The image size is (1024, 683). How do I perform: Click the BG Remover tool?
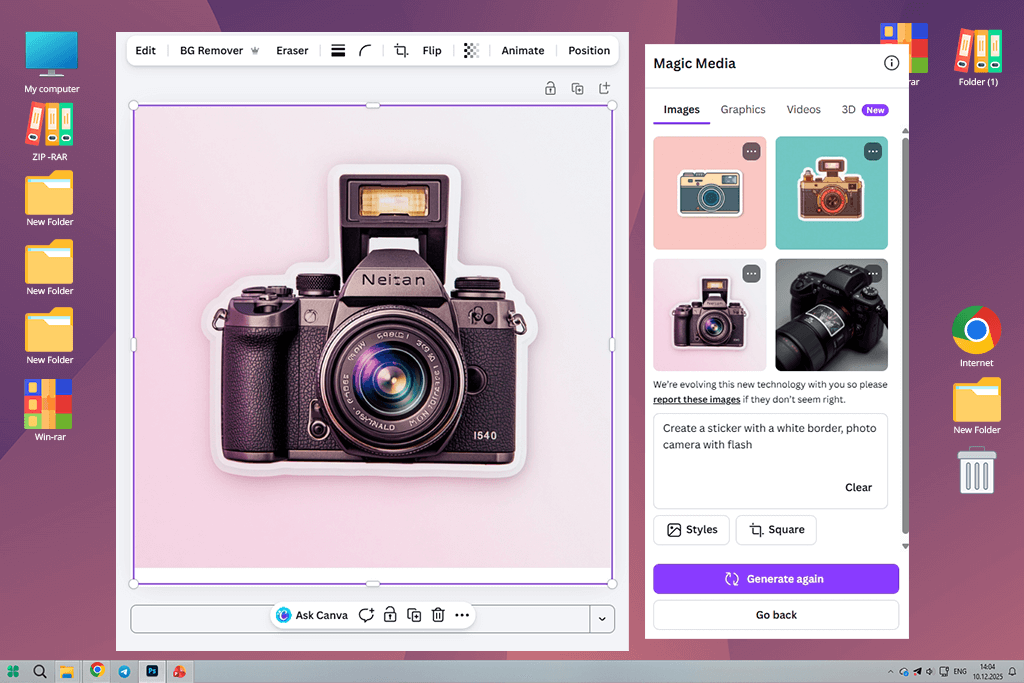click(x=219, y=50)
